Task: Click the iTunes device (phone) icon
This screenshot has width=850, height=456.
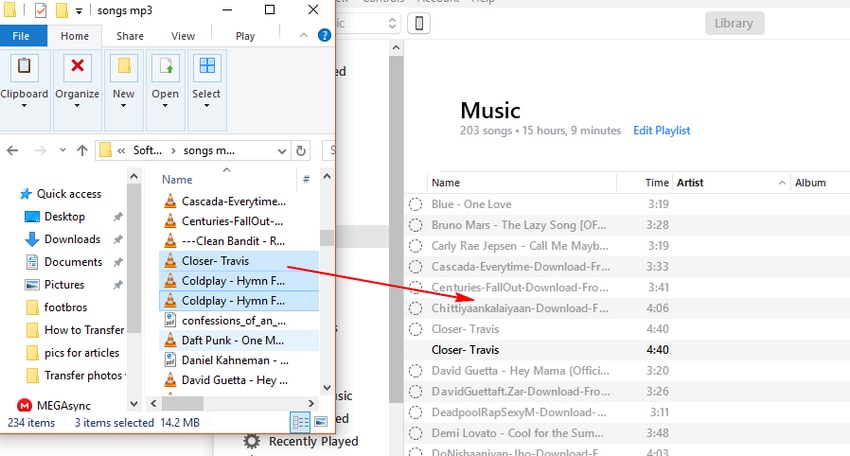Action: pos(419,23)
